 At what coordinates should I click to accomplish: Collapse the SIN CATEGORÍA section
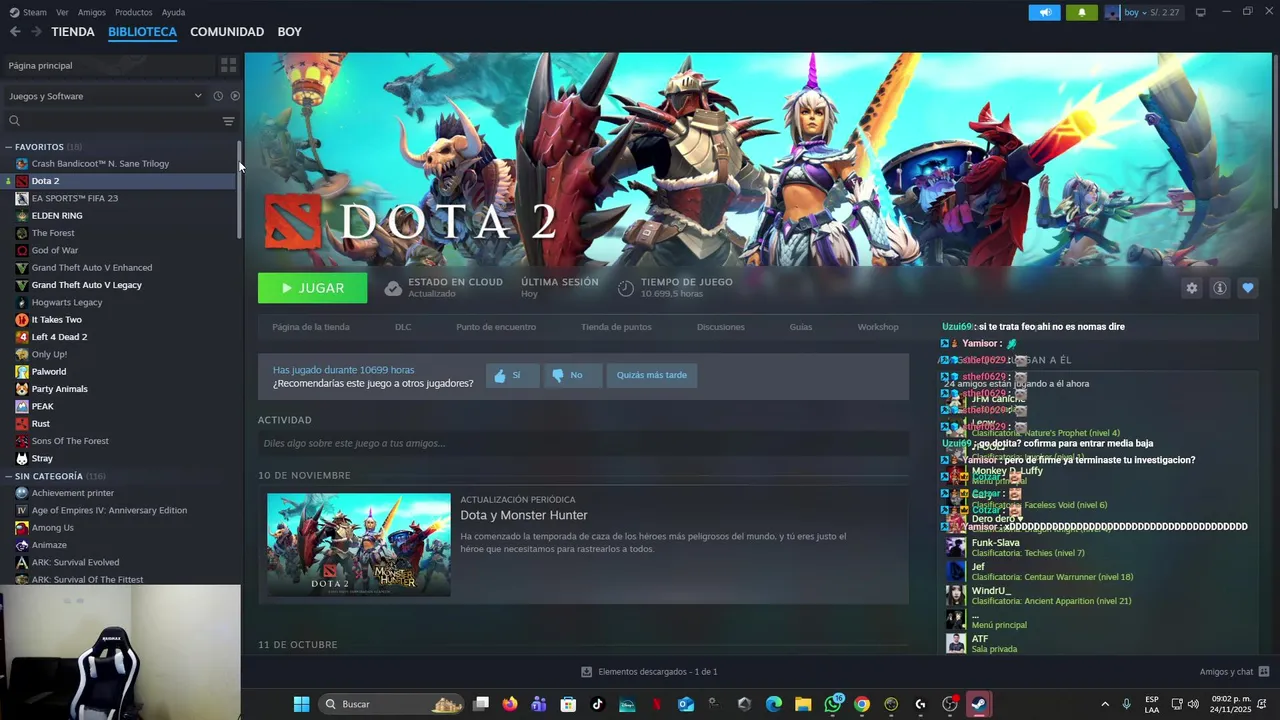[x=9, y=476]
